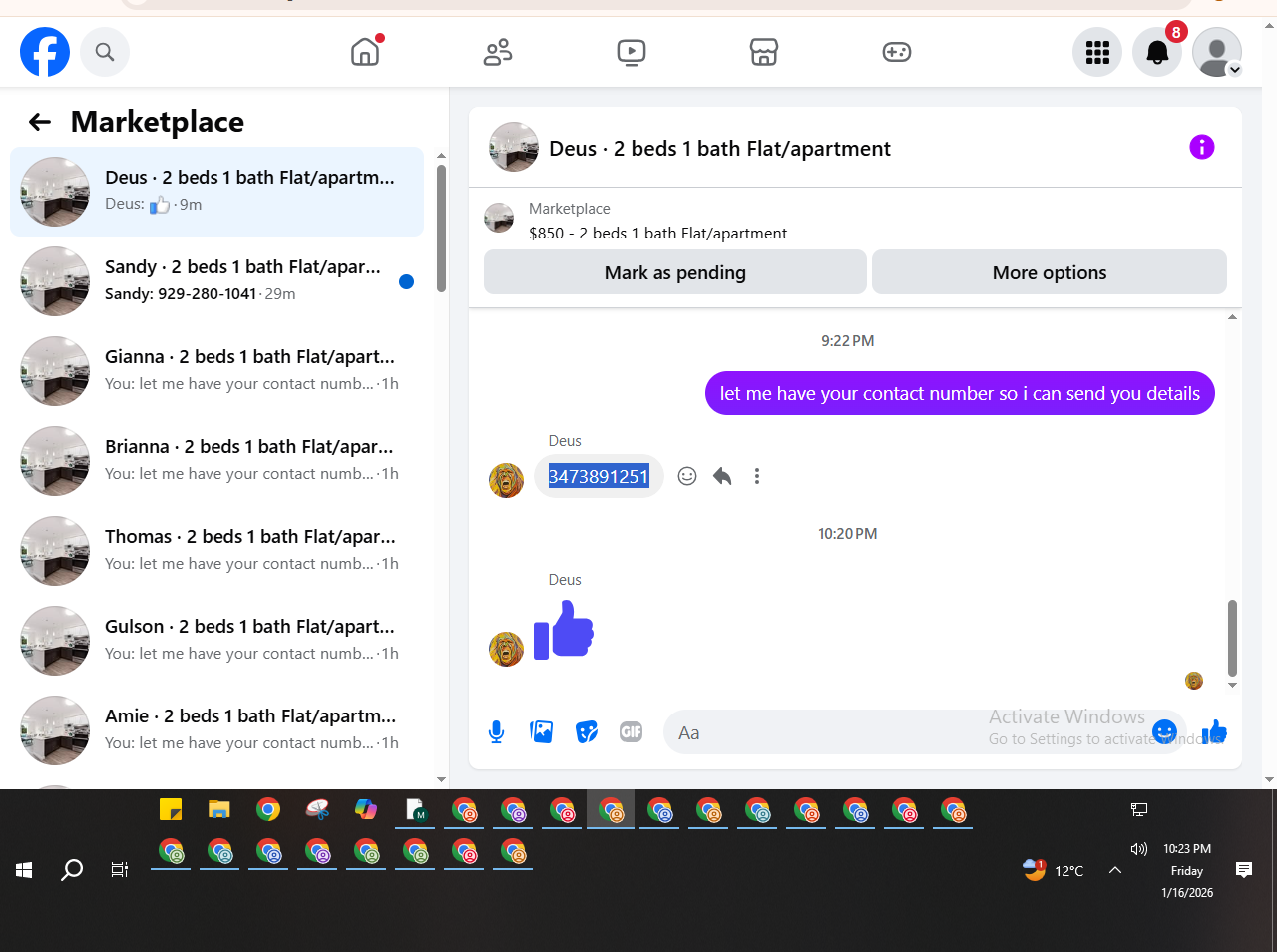The height and width of the screenshot is (952, 1277).
Task: Open the Gulson conversation
Action: coord(216,641)
